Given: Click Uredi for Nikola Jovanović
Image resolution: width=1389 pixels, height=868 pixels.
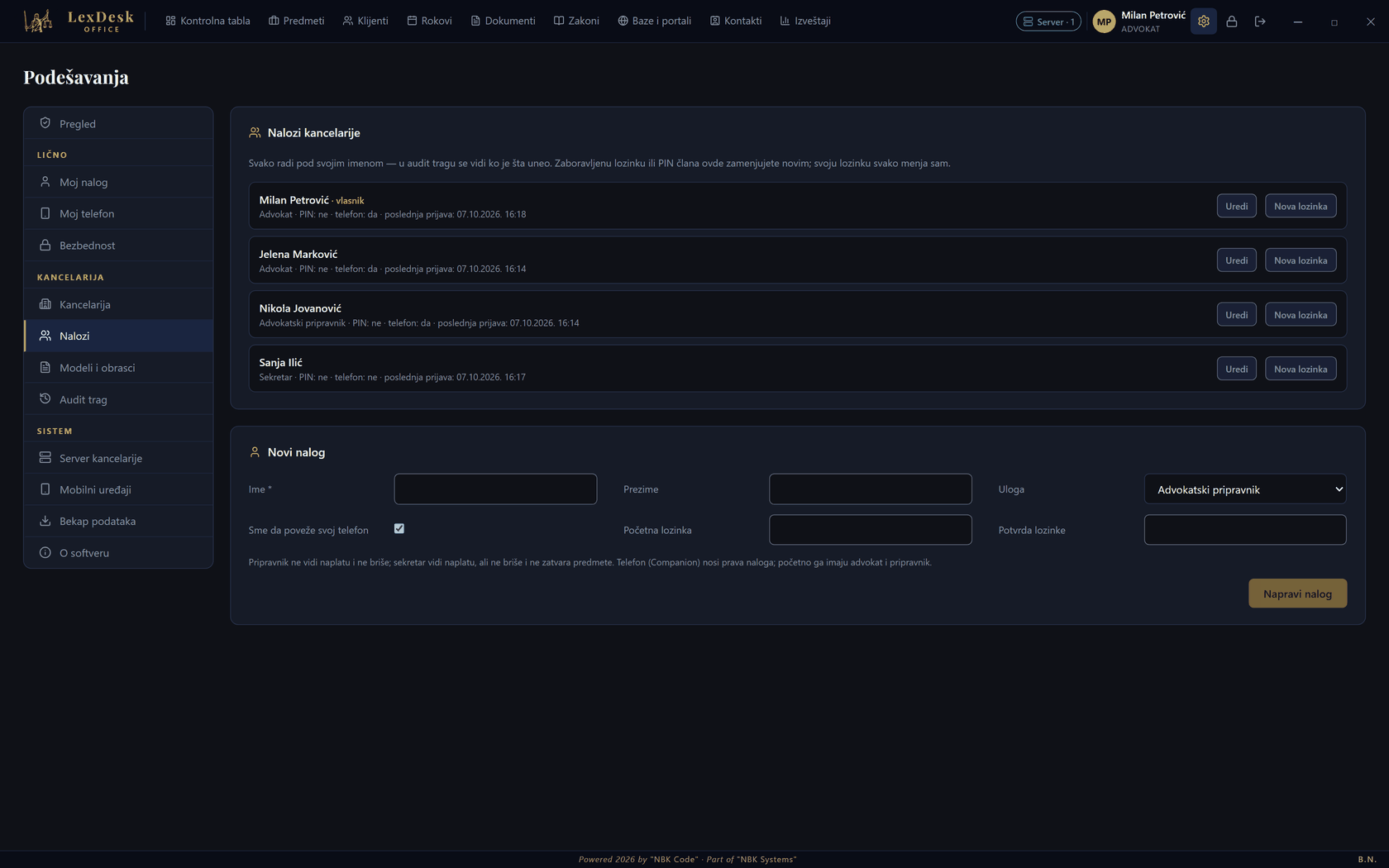Looking at the screenshot, I should click(1237, 314).
